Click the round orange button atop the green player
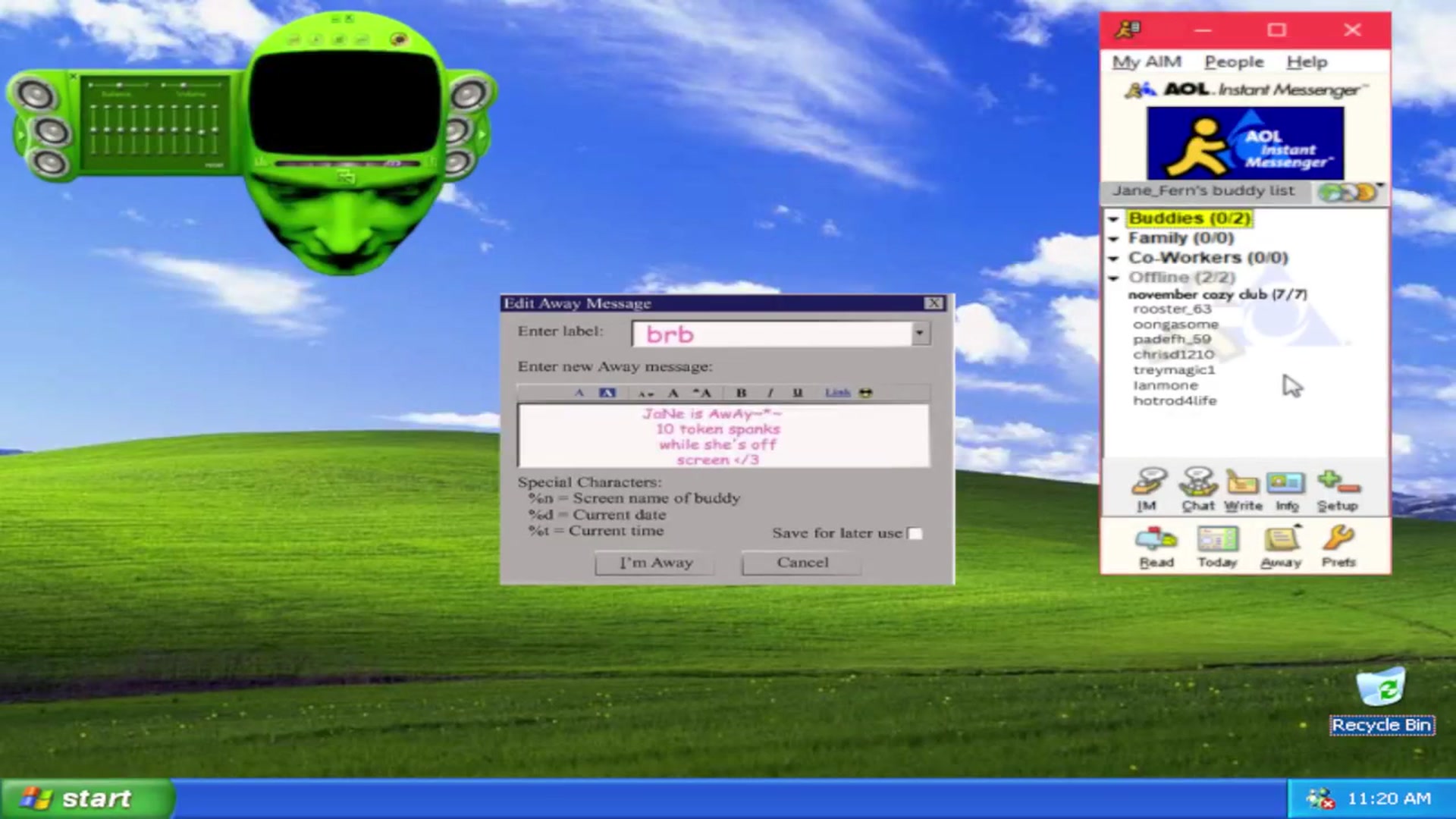 click(400, 39)
